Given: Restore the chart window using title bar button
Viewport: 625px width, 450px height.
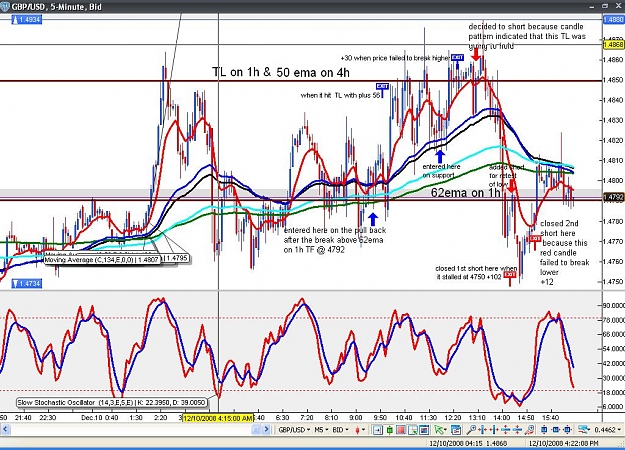Looking at the screenshot, I should (x=605, y=6).
